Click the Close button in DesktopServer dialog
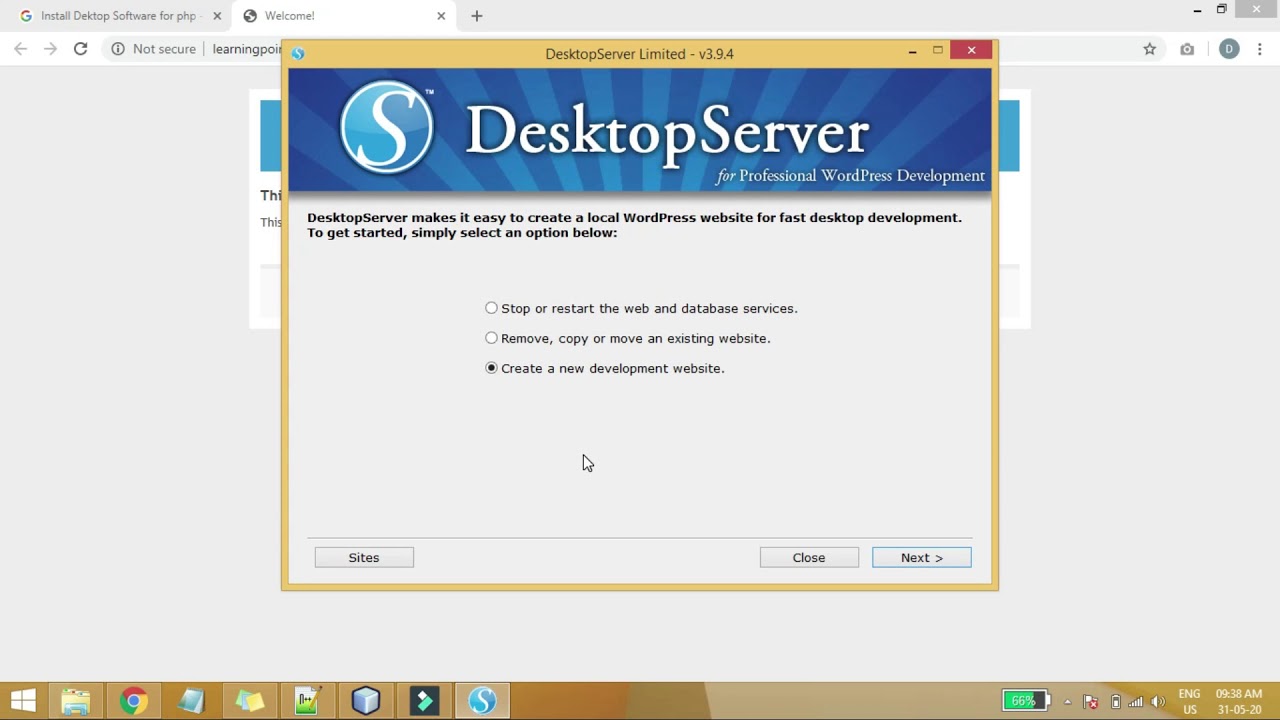Image resolution: width=1280 pixels, height=720 pixels. coord(809,557)
